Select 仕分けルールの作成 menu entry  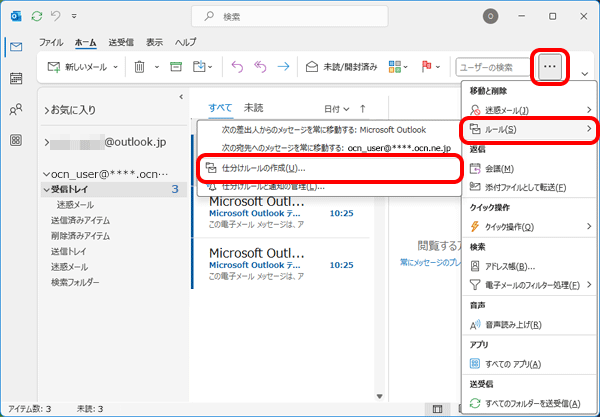pos(262,167)
